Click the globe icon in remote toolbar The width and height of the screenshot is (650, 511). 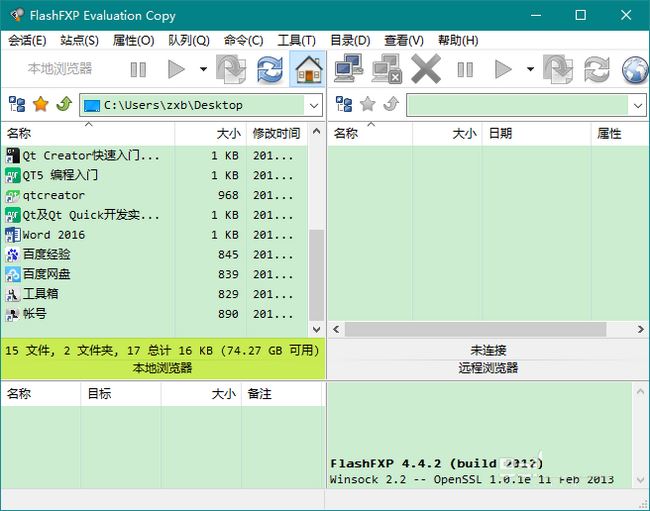tap(635, 70)
